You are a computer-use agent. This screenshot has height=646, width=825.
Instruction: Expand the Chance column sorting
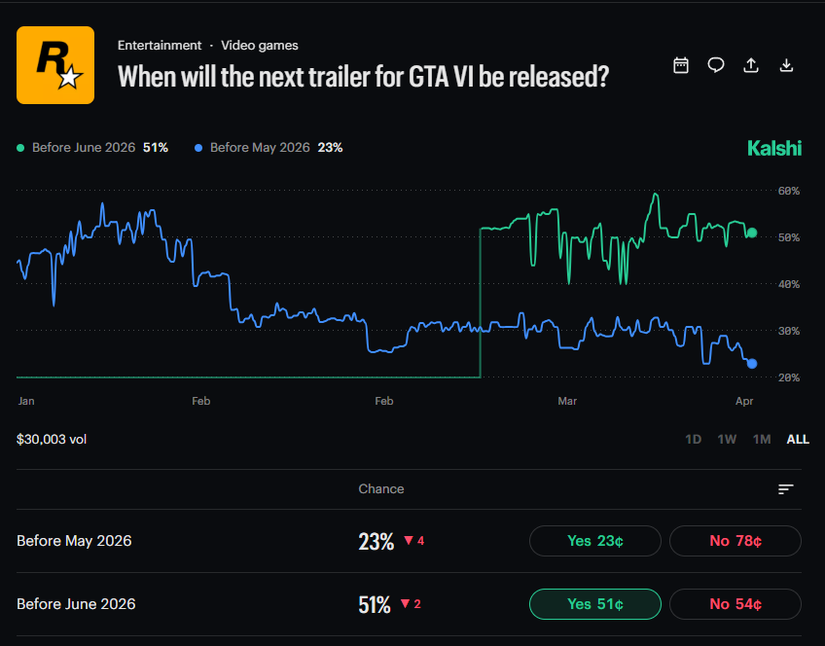[381, 488]
